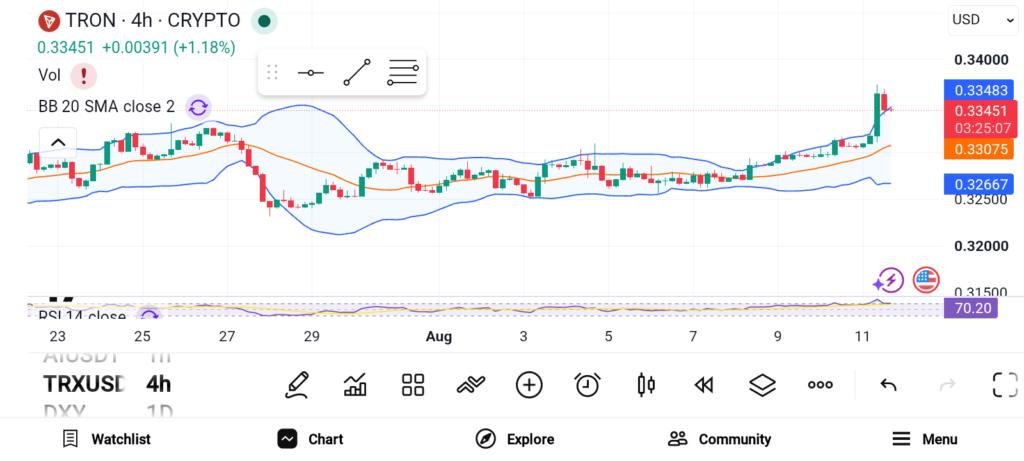
Task: Tap the 0.32667 blue price label
Action: coord(977,185)
